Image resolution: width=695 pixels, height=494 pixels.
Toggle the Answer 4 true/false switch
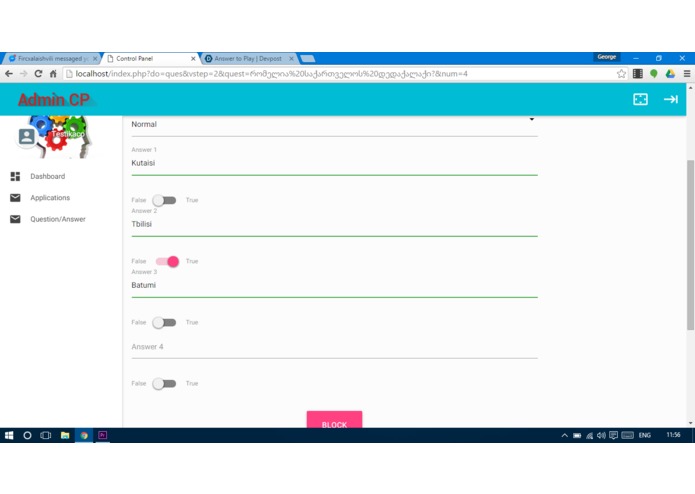pos(164,384)
